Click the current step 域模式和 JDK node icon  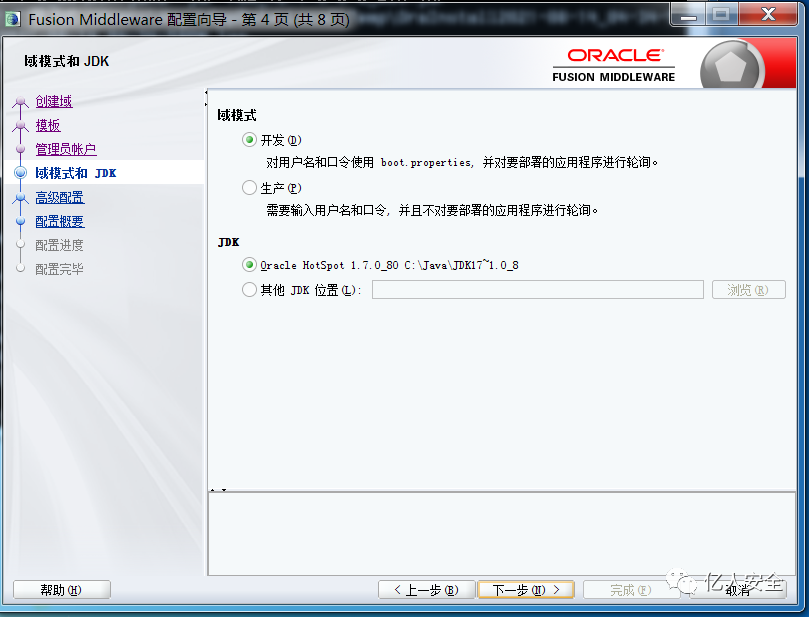tap(21, 173)
